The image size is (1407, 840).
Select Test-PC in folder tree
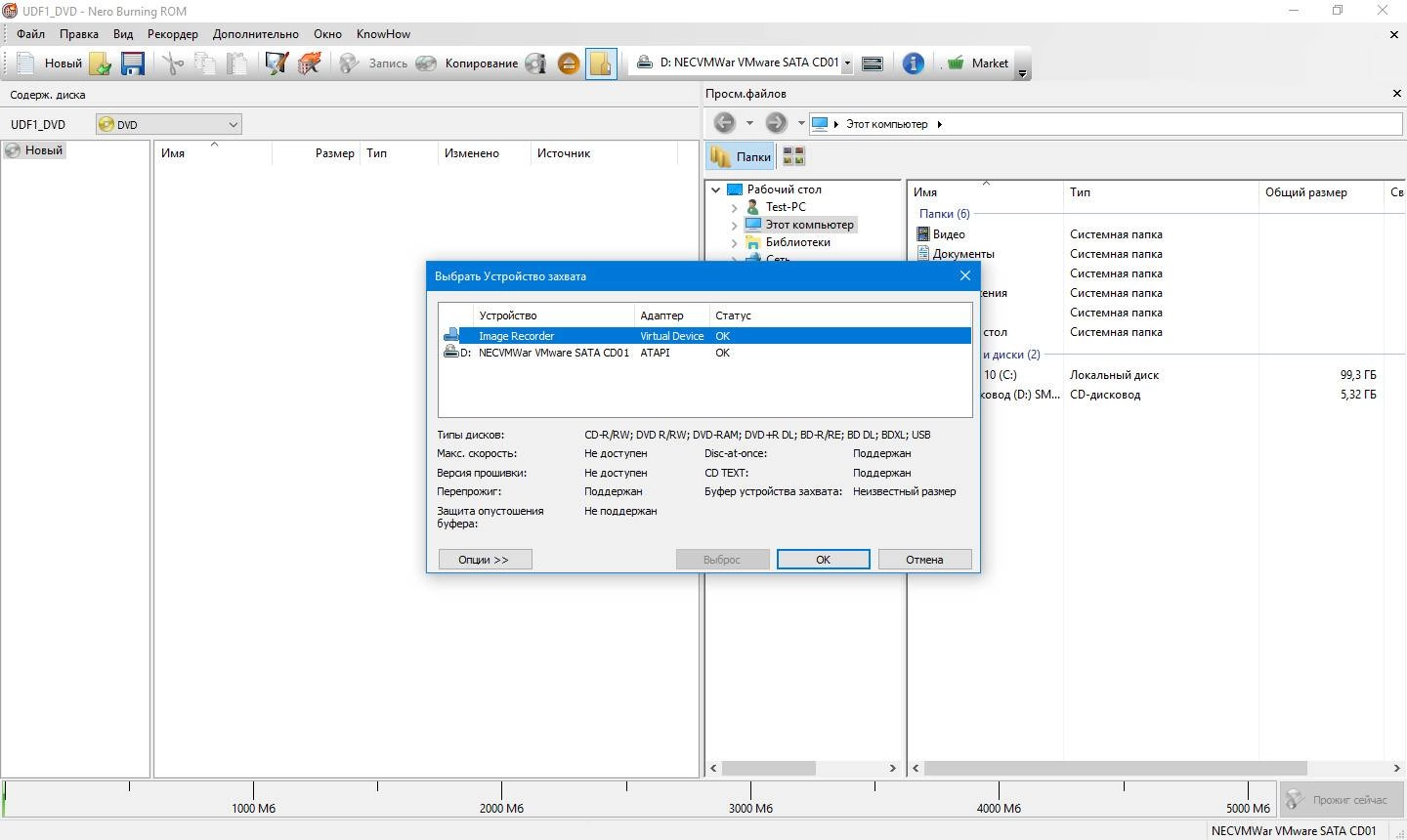tap(786, 207)
